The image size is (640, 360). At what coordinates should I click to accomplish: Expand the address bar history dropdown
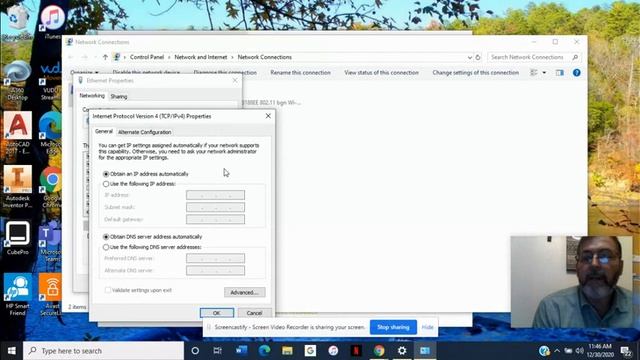[x=469, y=58]
